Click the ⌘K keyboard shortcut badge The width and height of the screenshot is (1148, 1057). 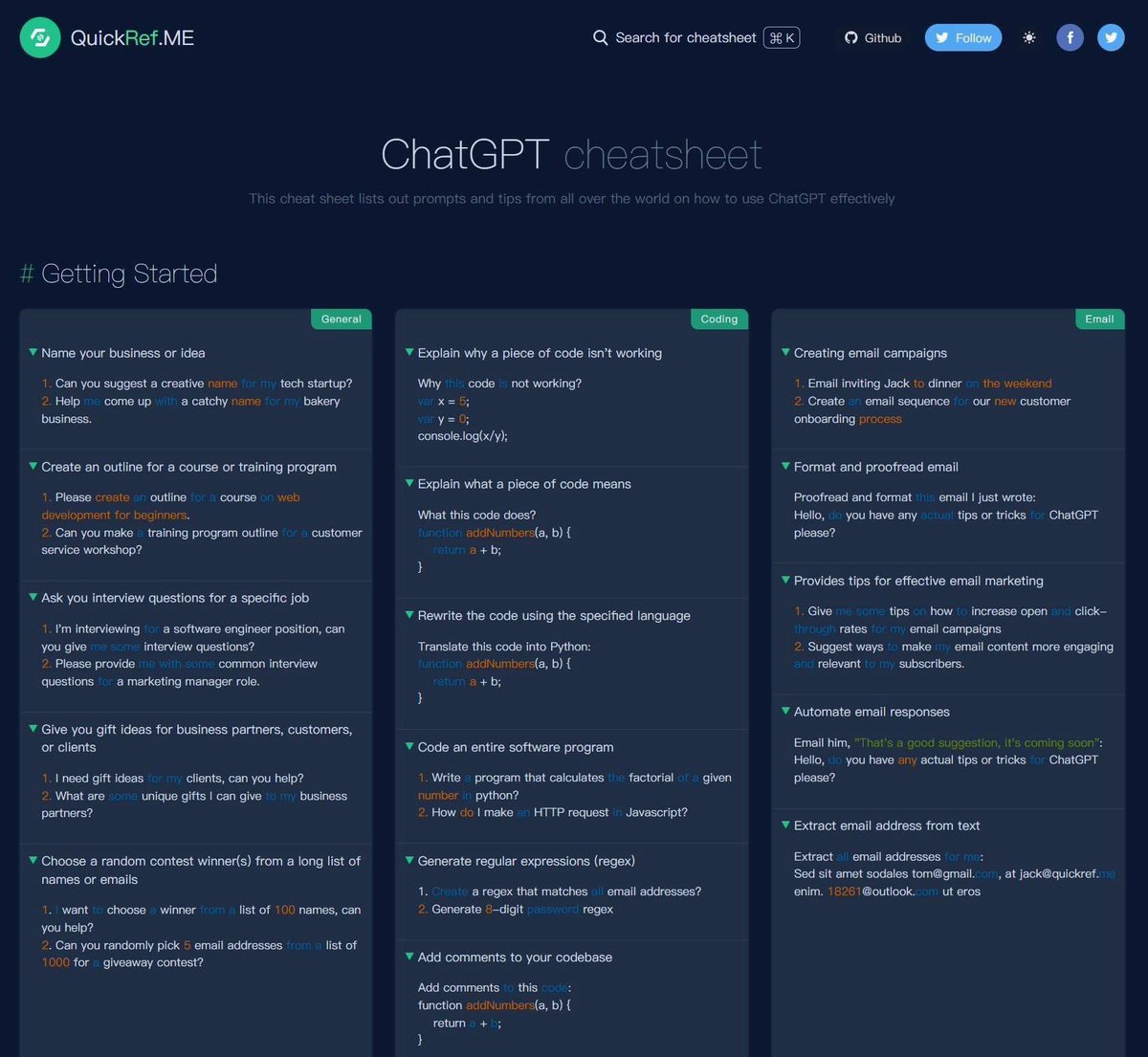pyautogui.click(x=782, y=37)
